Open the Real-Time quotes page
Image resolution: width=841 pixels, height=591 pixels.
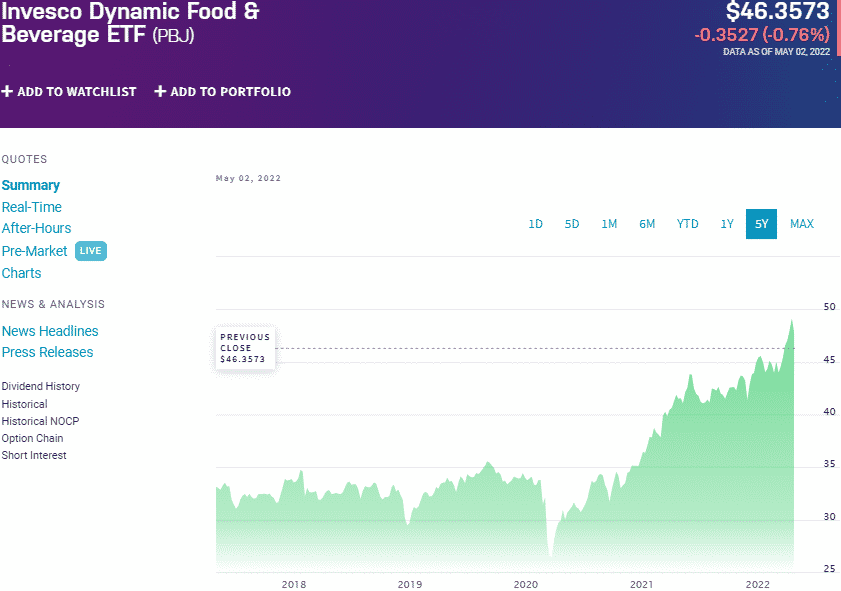(35, 207)
